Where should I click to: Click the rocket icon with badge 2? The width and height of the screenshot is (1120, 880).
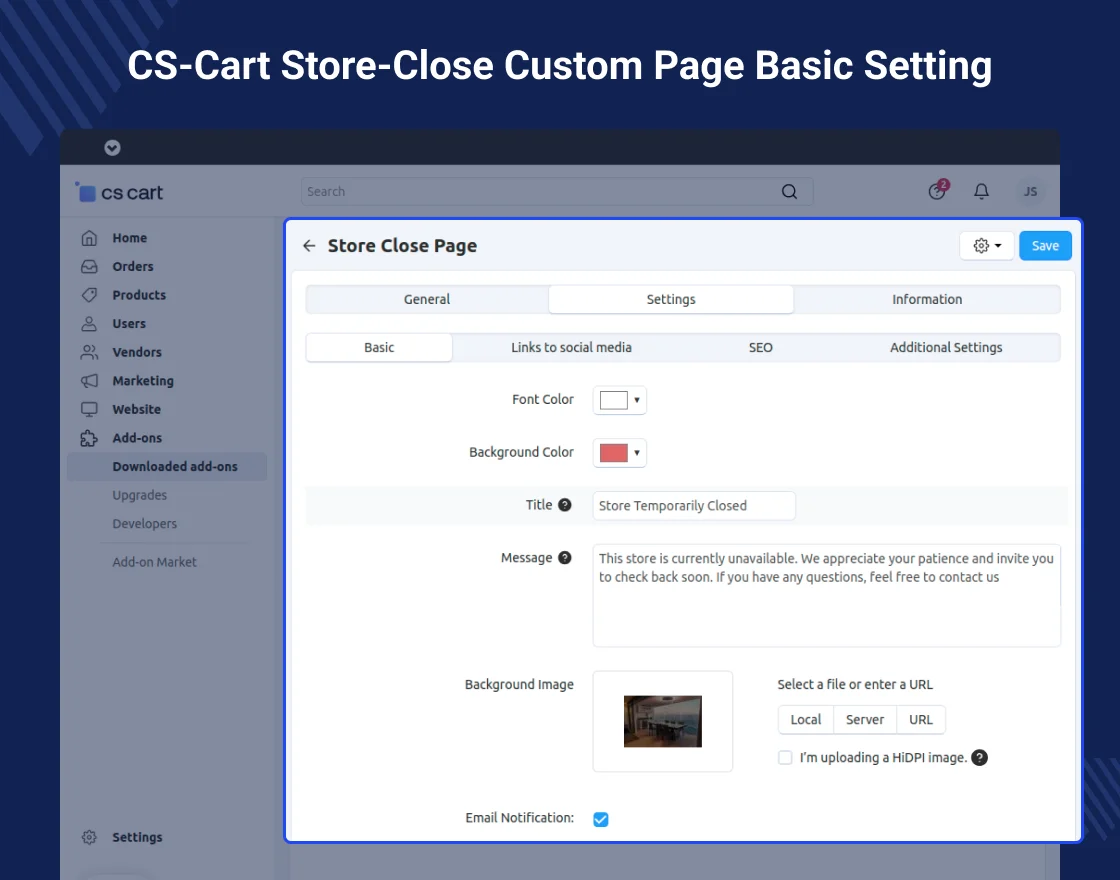[937, 191]
